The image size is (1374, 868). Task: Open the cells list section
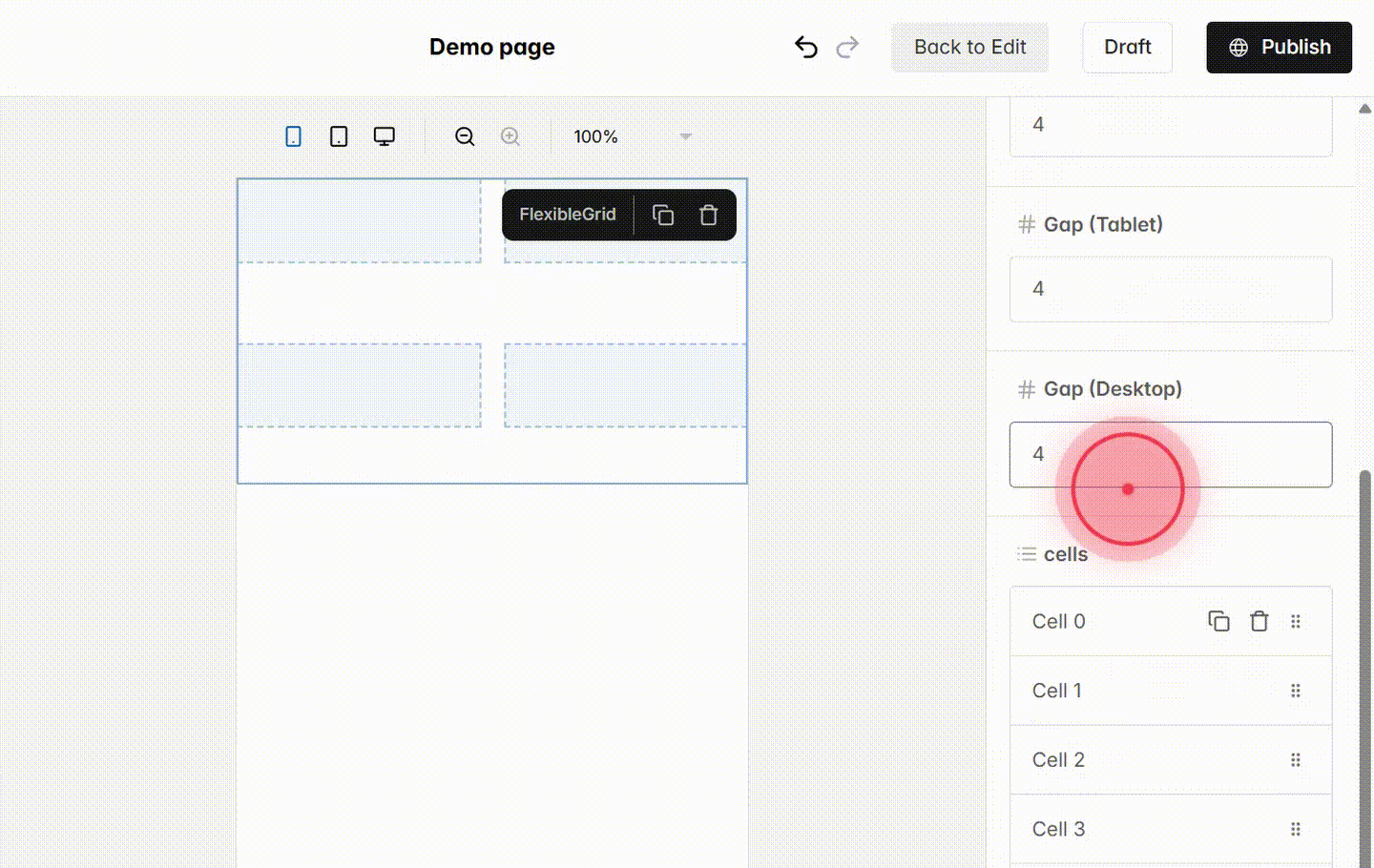[1066, 553]
